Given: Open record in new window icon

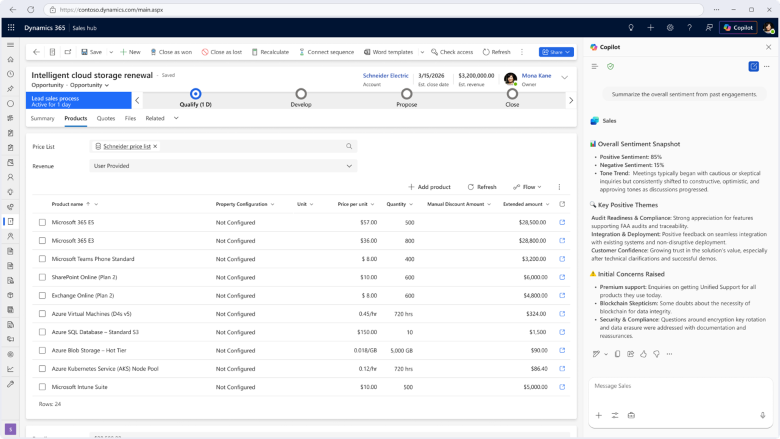Looking at the screenshot, I should (68, 52).
